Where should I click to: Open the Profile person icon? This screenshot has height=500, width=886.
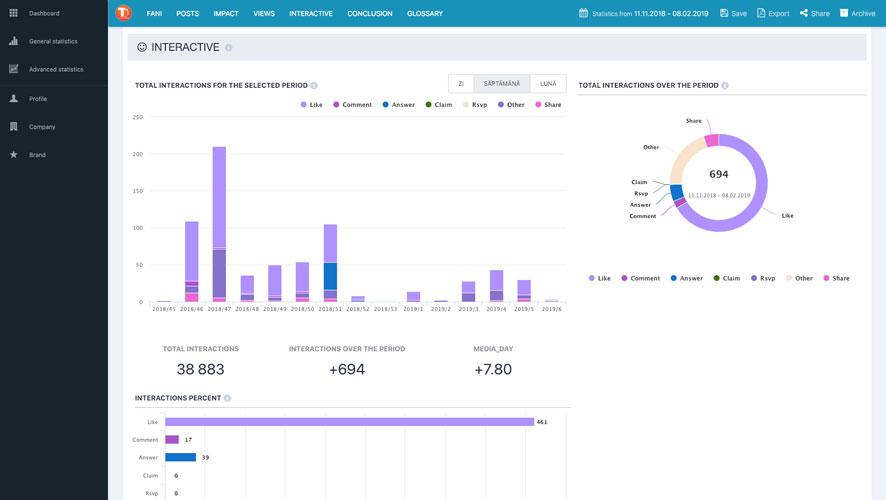click(13, 99)
